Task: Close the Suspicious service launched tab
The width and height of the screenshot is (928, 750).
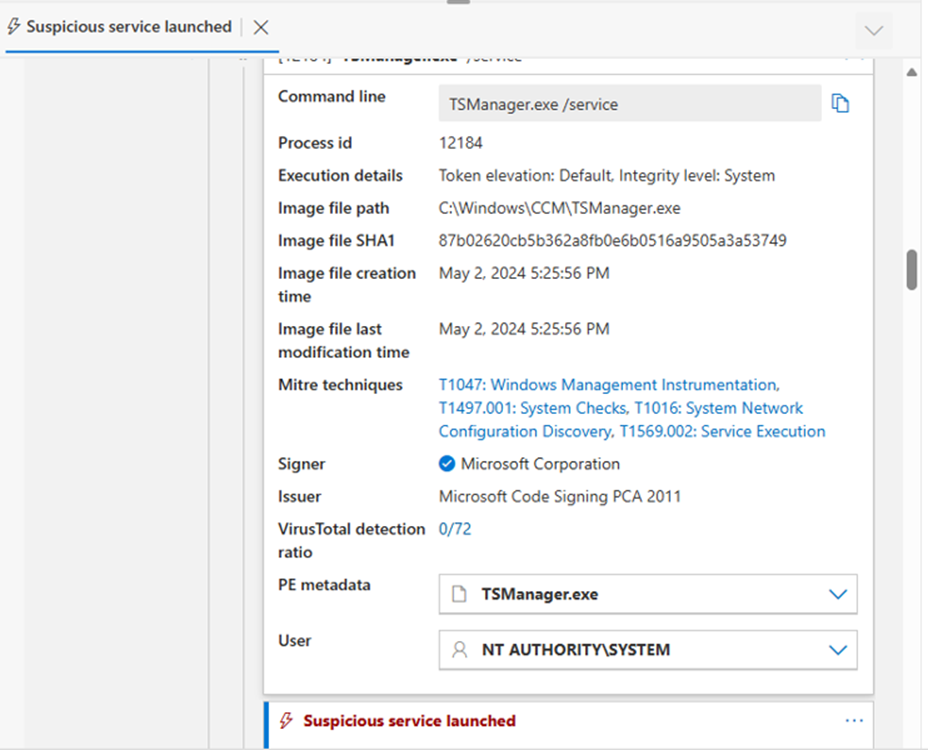Action: pos(261,27)
